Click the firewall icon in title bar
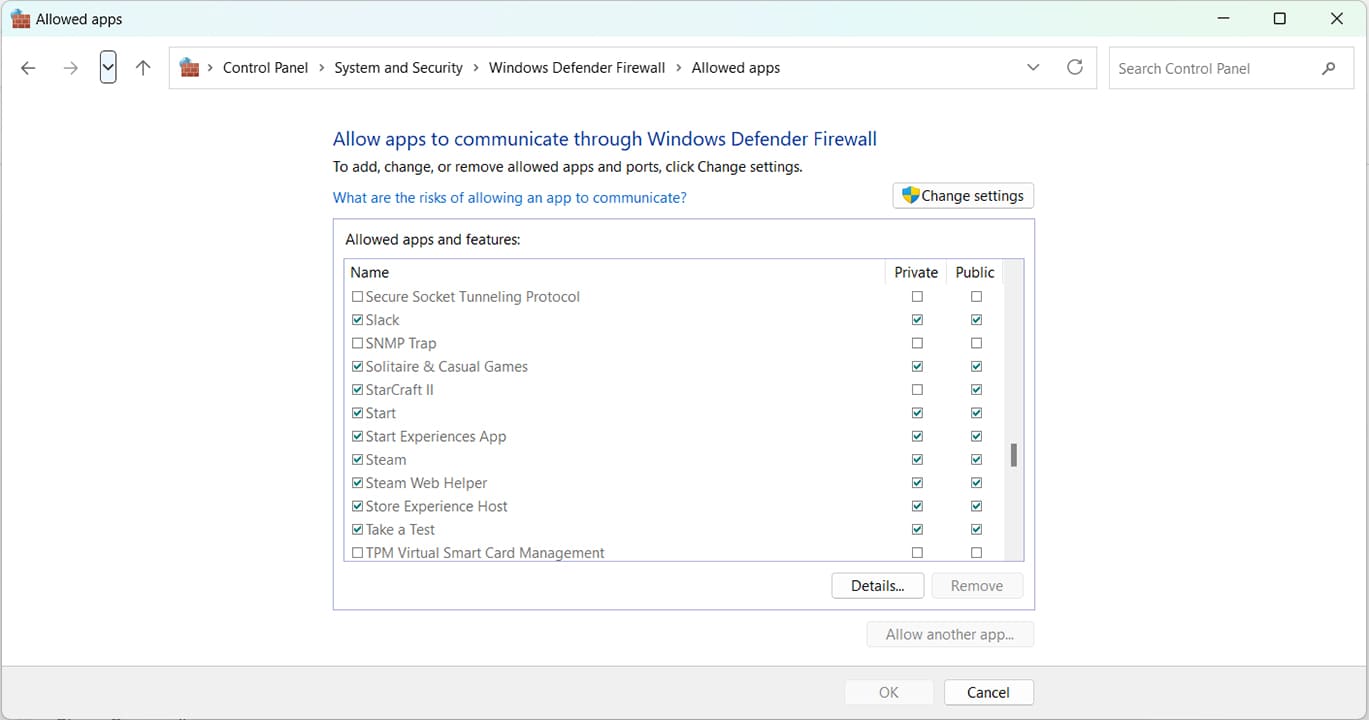 coord(20,19)
